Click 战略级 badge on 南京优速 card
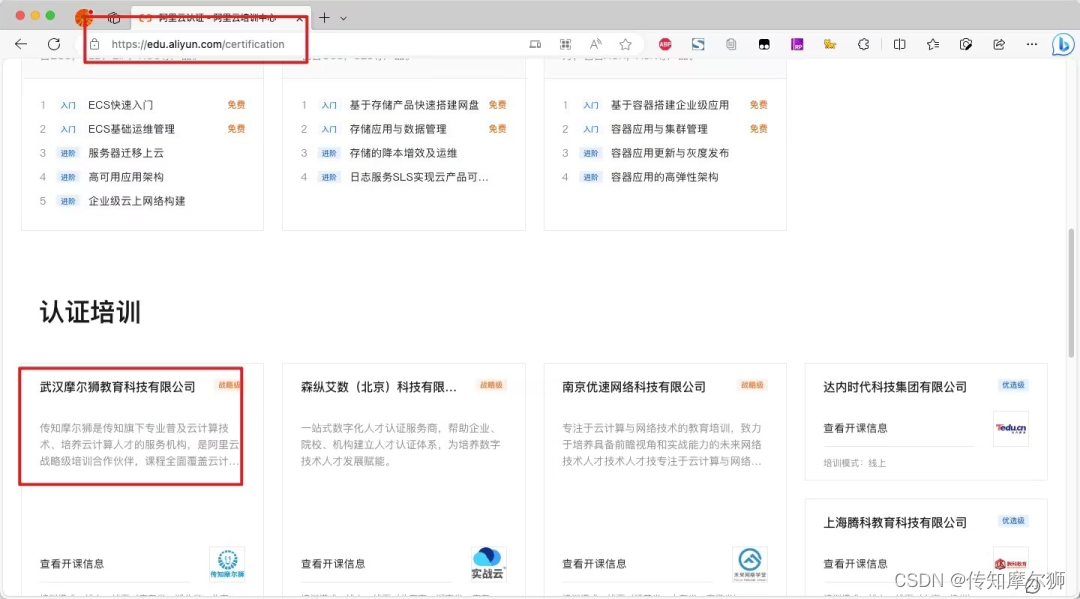This screenshot has height=599, width=1080. click(x=752, y=385)
